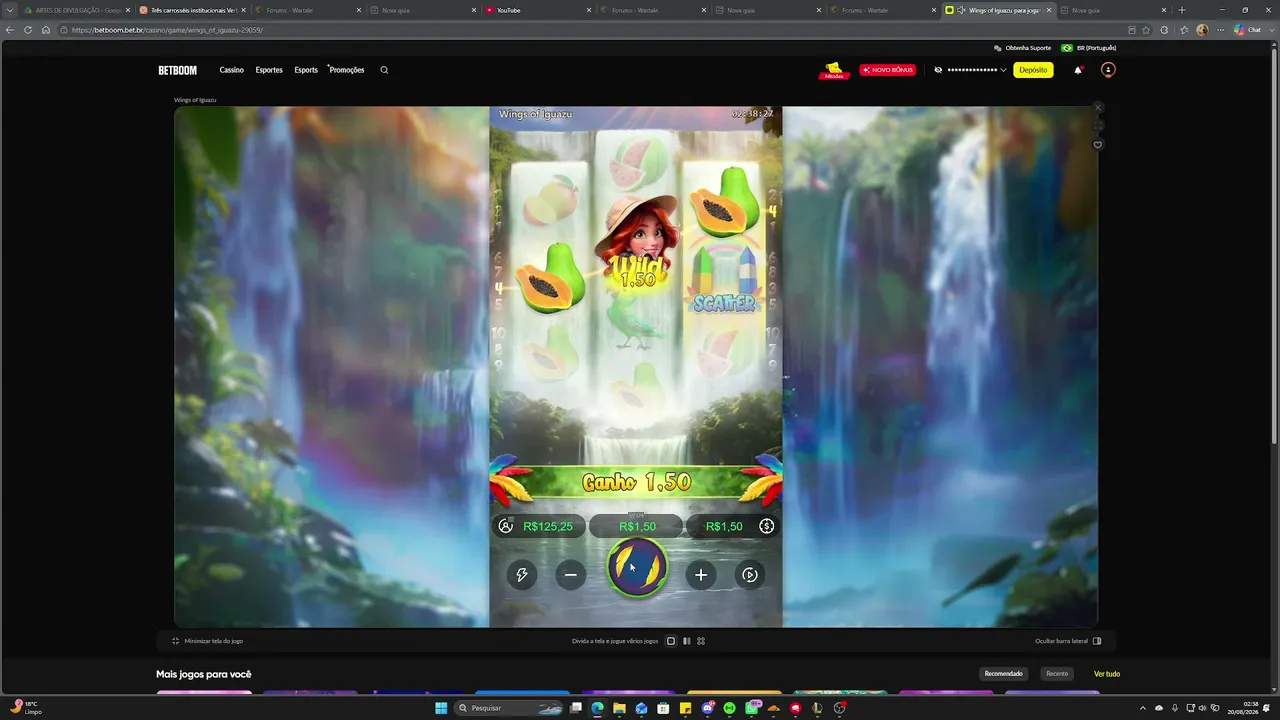The height and width of the screenshot is (720, 1280).
Task: Click the NOVO BÔNUS button
Action: click(x=888, y=70)
